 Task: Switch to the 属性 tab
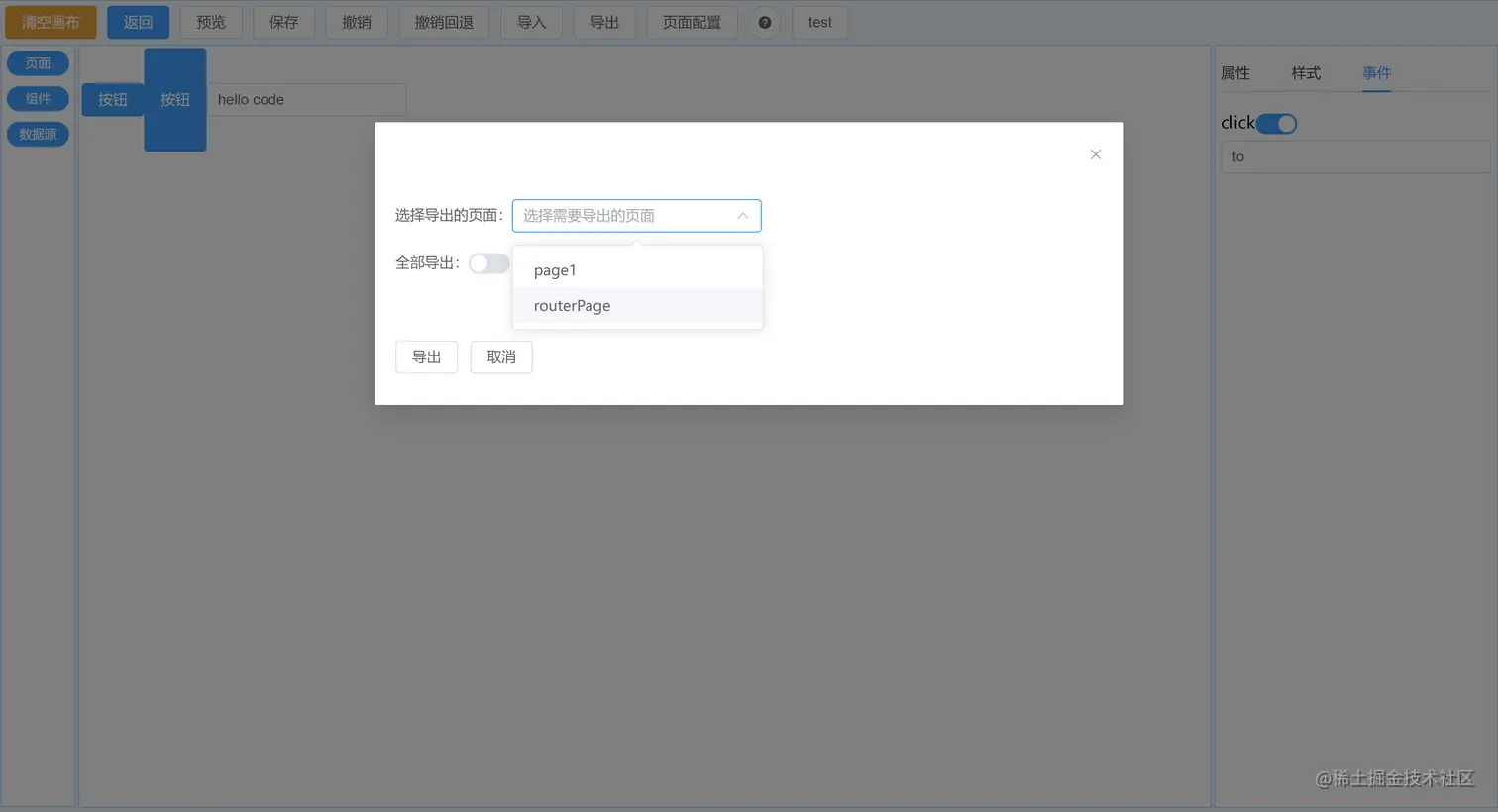[x=1236, y=72]
